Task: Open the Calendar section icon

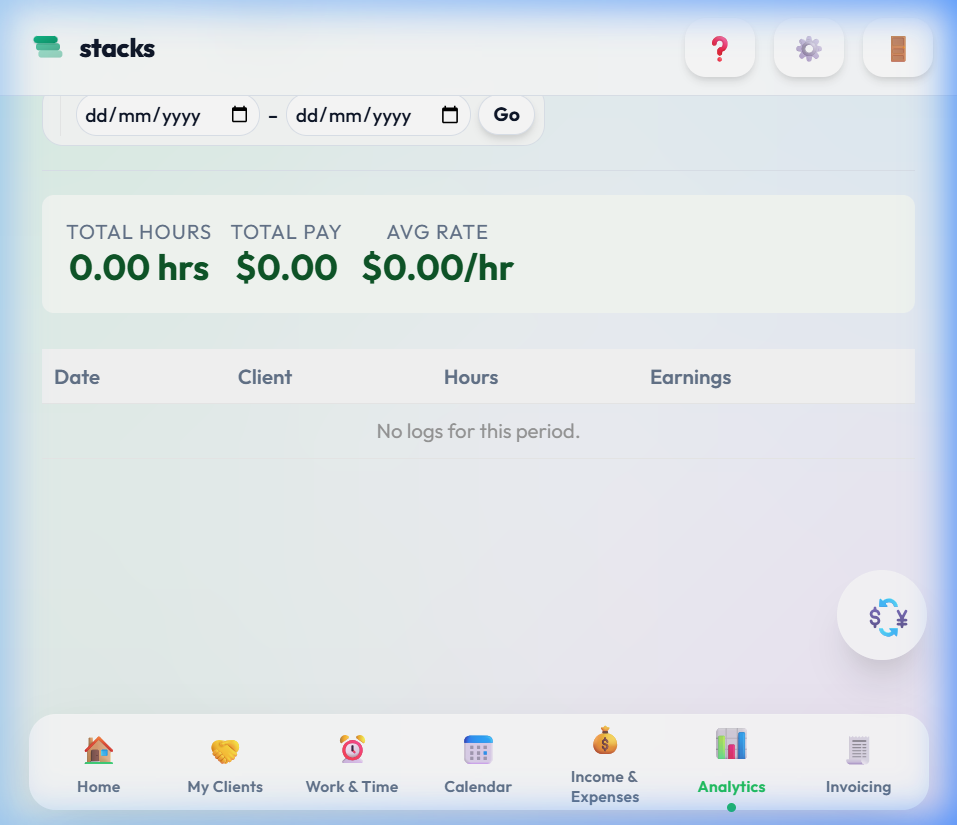Action: 477,749
